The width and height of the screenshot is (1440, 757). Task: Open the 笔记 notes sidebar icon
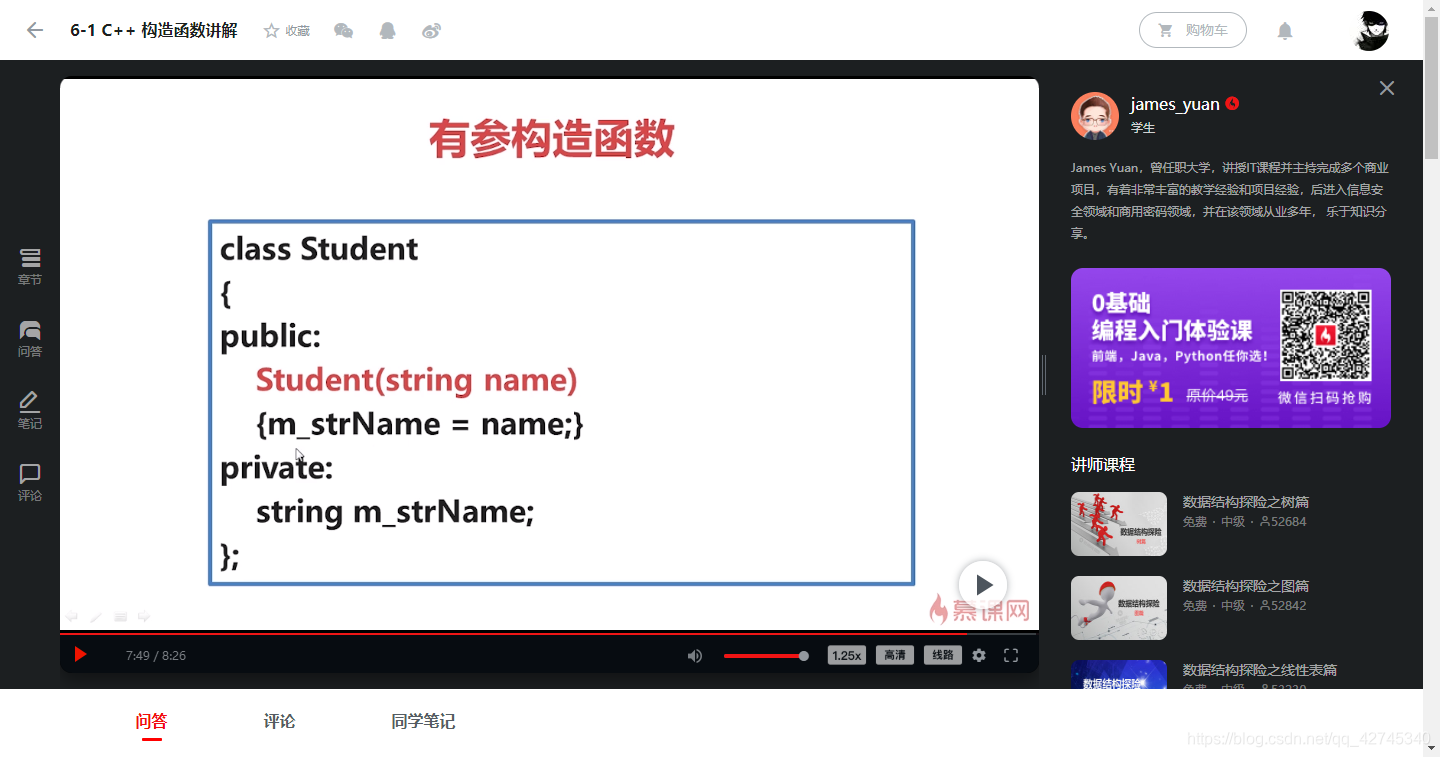click(x=30, y=411)
